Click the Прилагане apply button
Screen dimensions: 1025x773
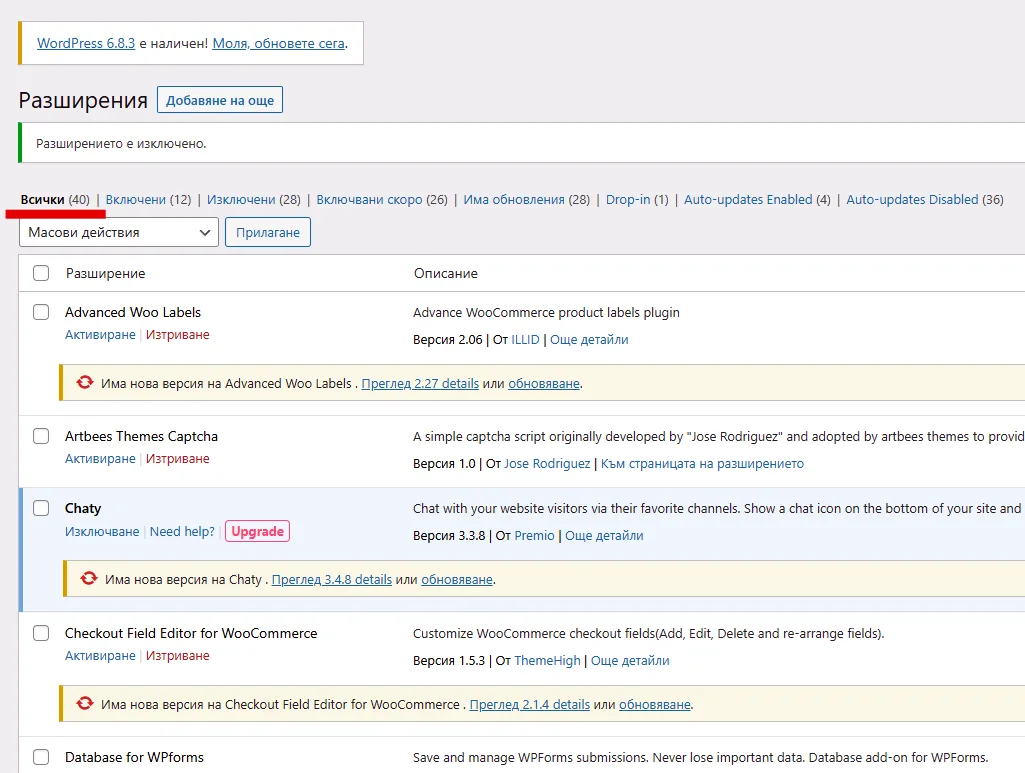coord(268,233)
